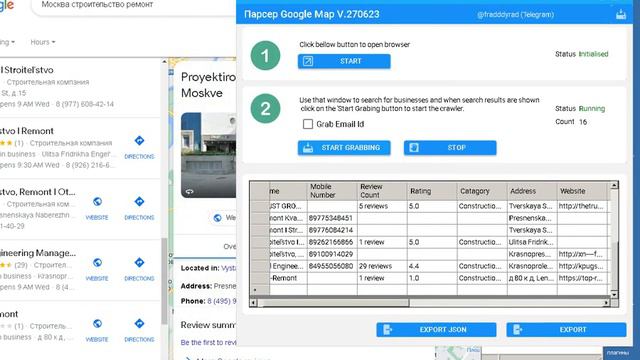The height and width of the screenshot is (360, 640).
Task: Stop the crawler with the STOP button
Action: [450, 148]
